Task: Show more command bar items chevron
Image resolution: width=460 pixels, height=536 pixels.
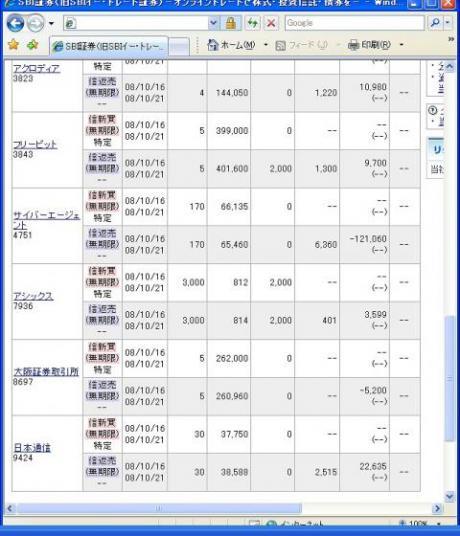Action: pos(451,39)
